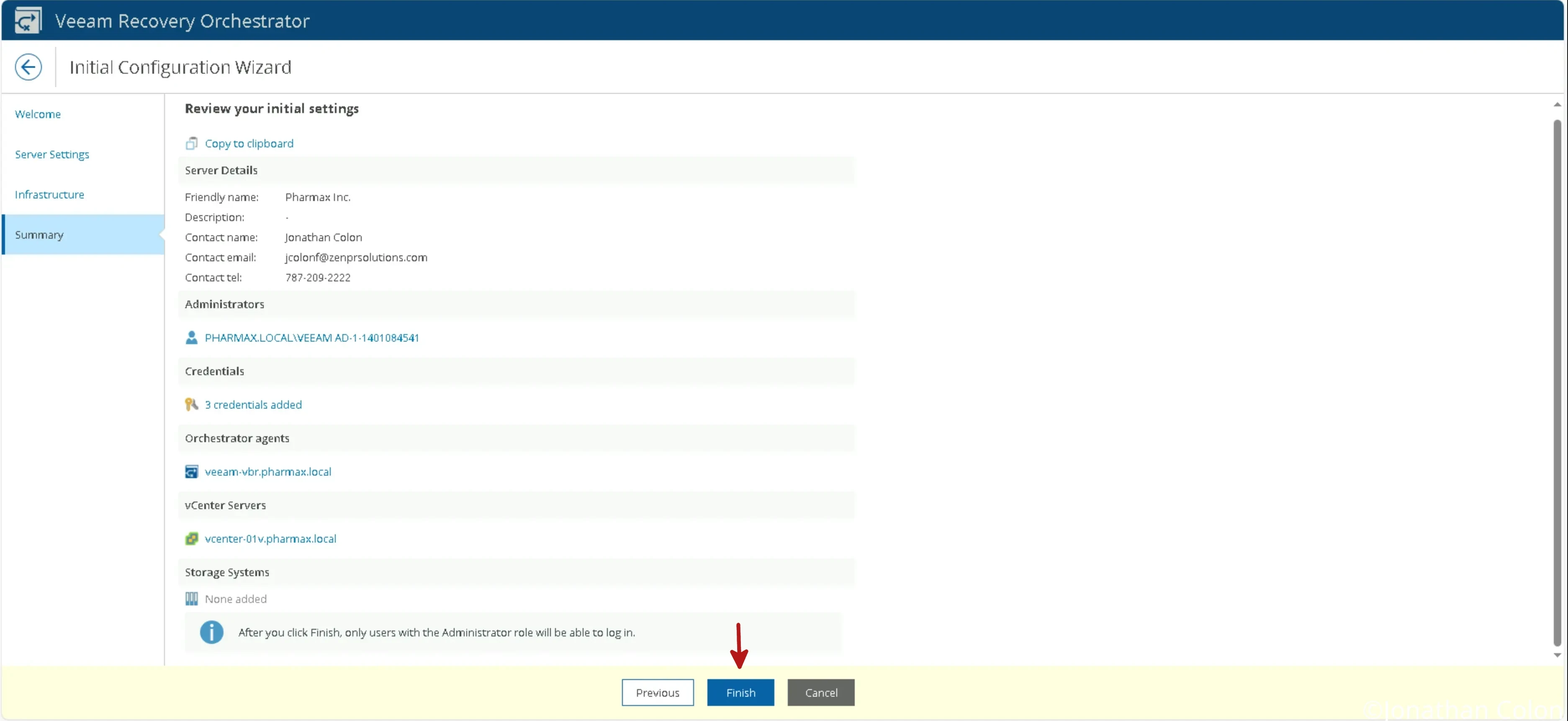Click the Welcome navigation tab
The image size is (1568, 721).
[x=37, y=114]
